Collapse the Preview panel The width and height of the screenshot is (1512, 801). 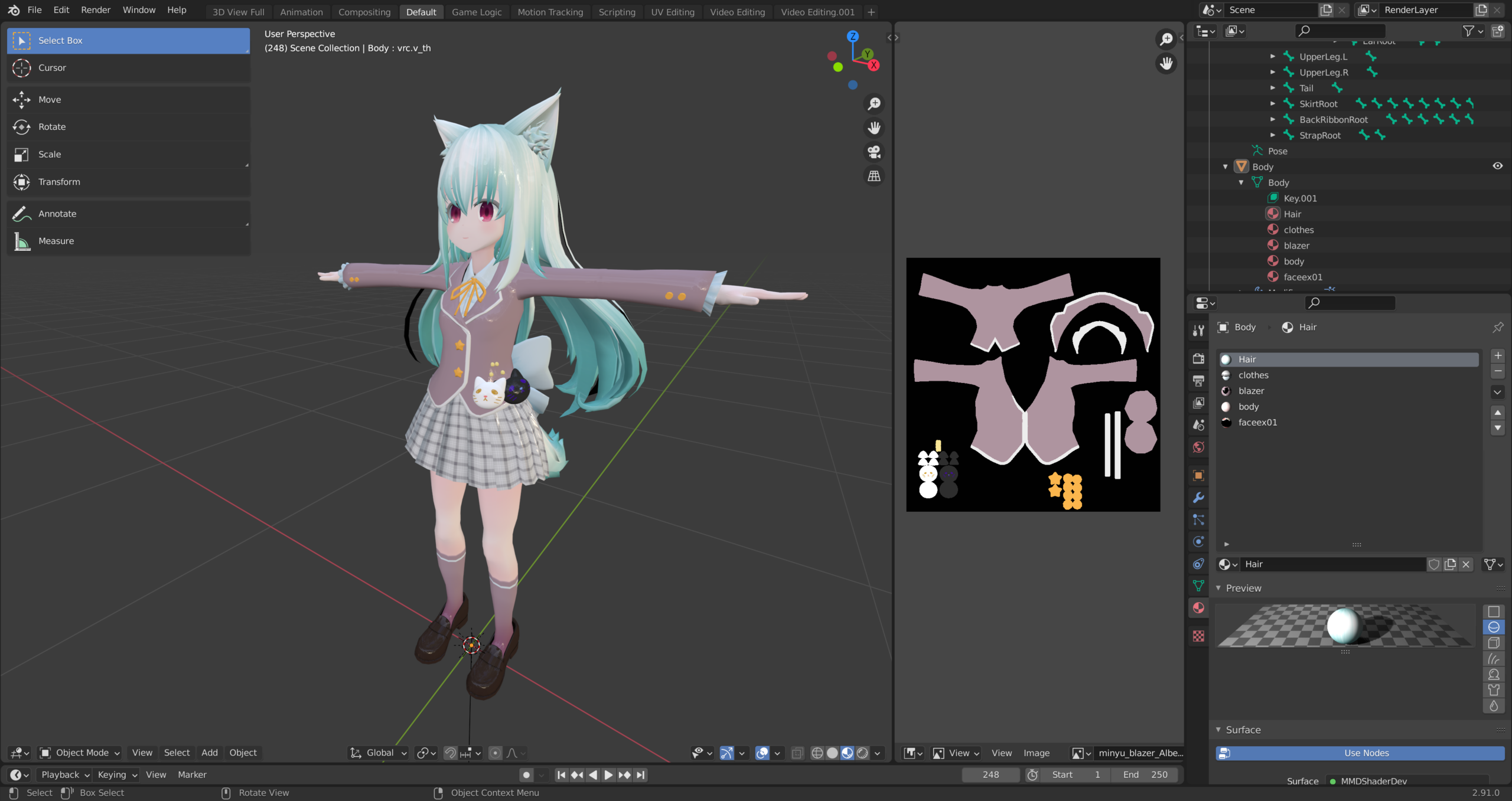(1218, 588)
